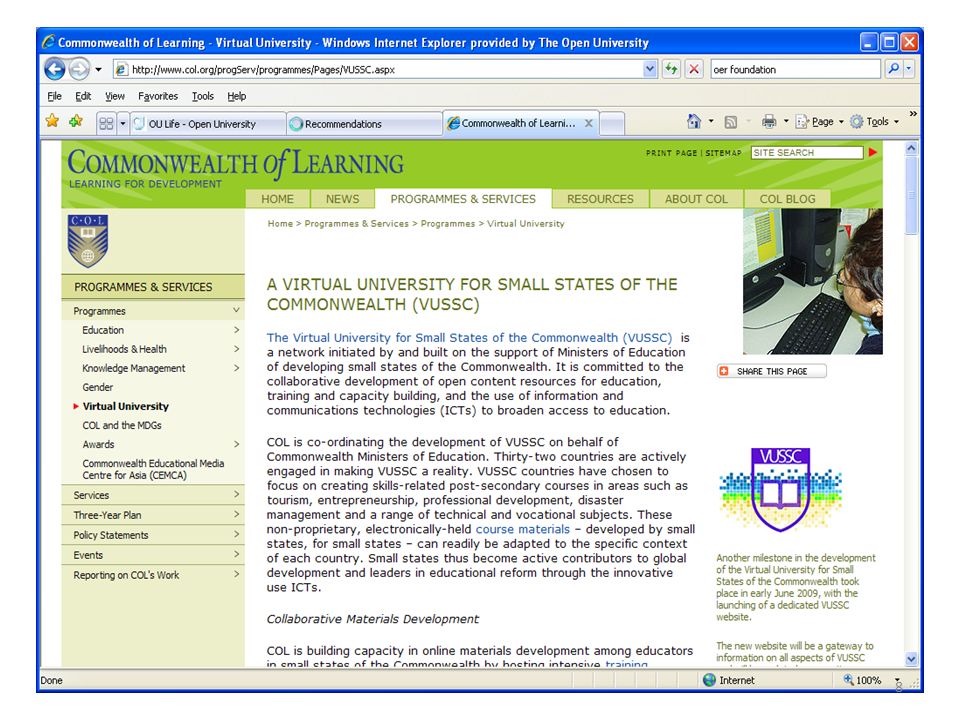Click the Programmes breadcrumb link

pyautogui.click(x=448, y=223)
